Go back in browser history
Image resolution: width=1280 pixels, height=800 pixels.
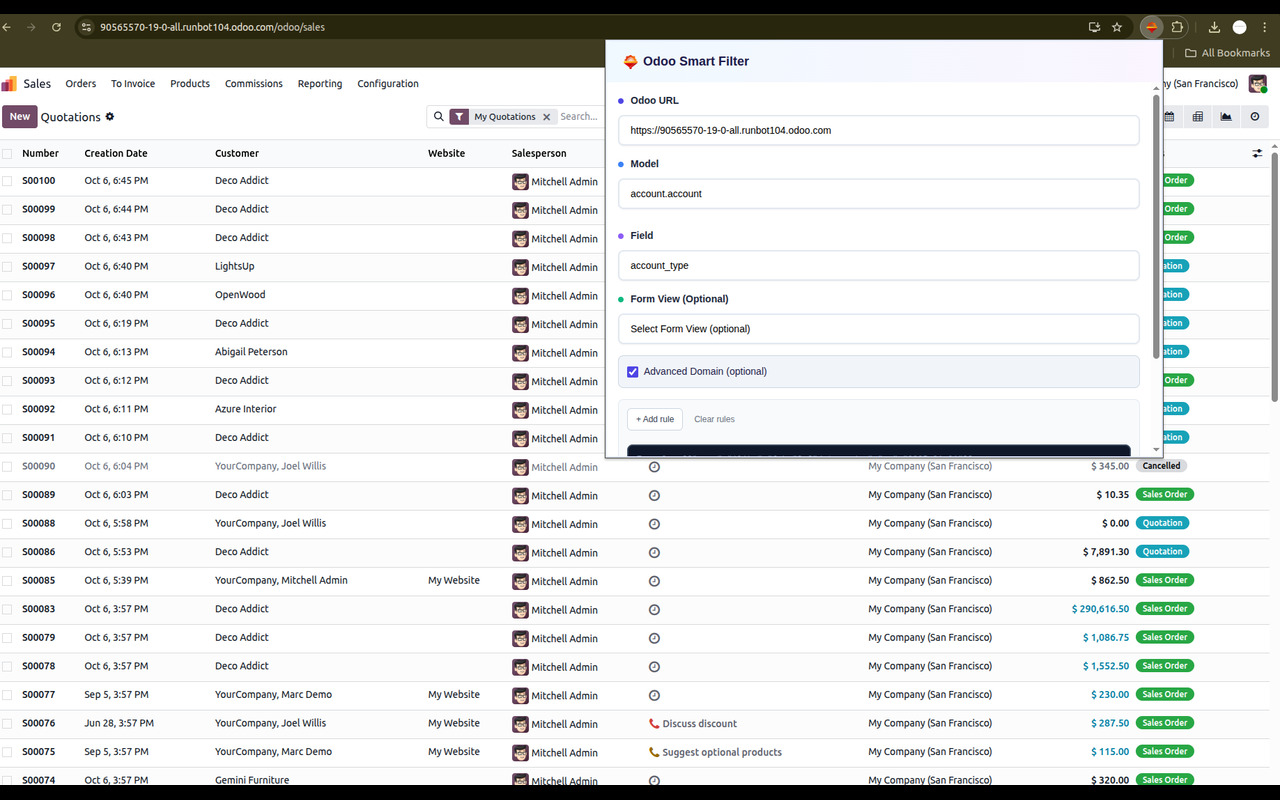pyautogui.click(x=7, y=27)
